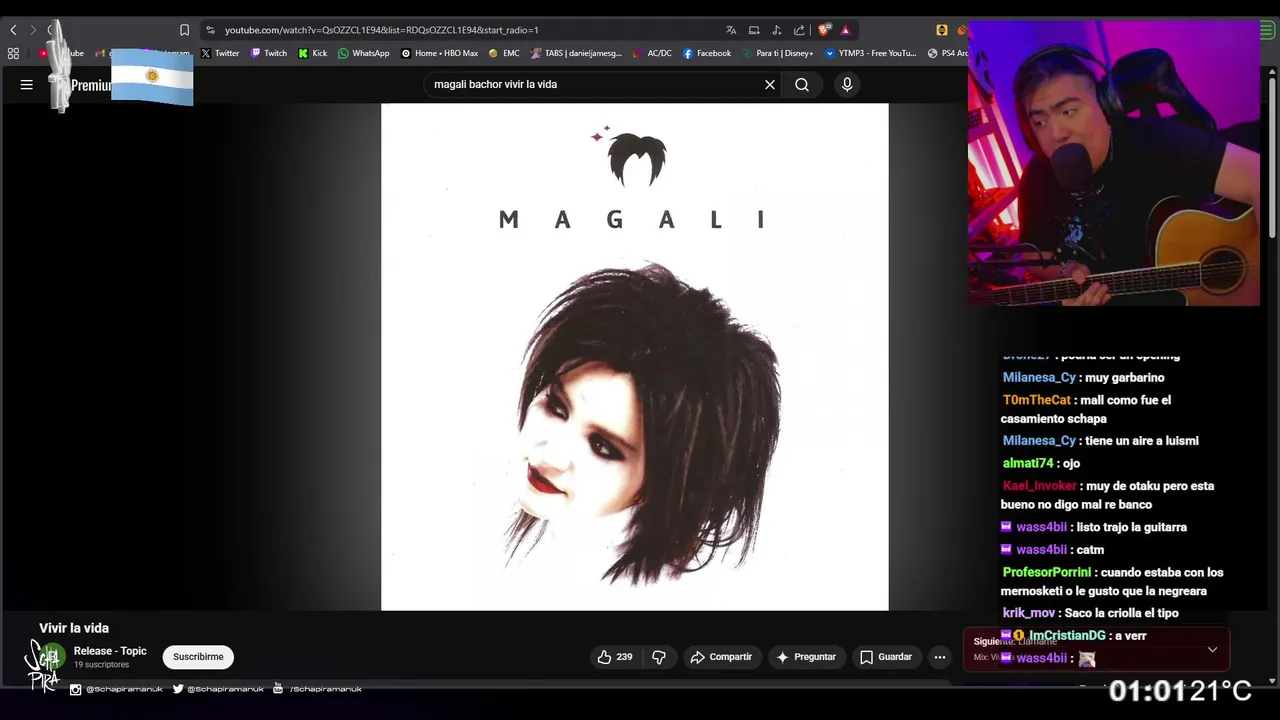Click chat username ProfesorPorrini
The image size is (1280, 720).
(1047, 572)
